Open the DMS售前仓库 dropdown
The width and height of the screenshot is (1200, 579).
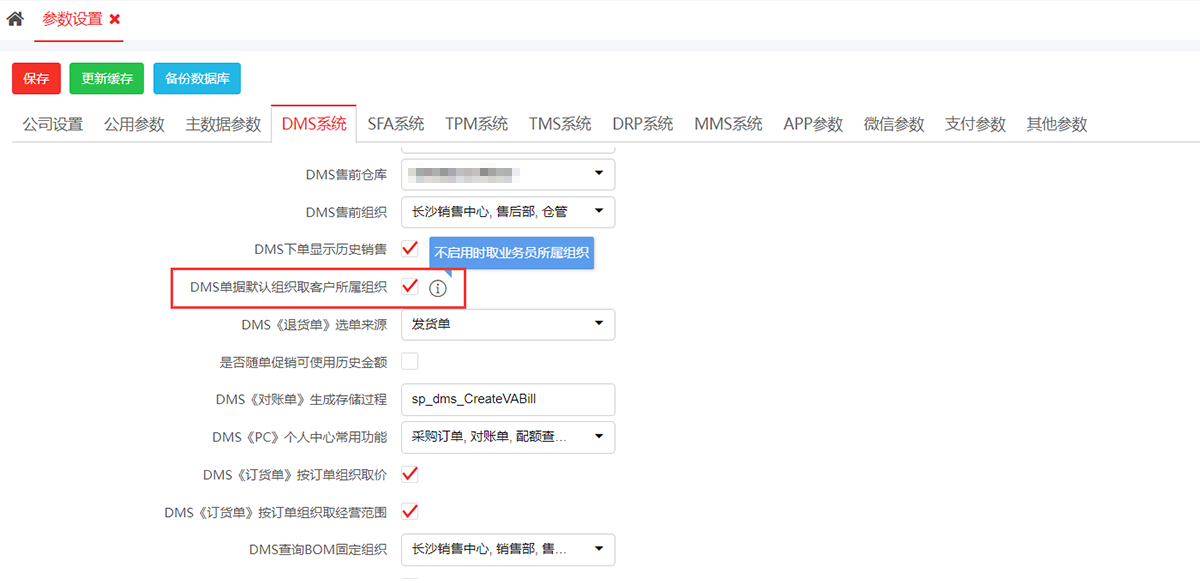[x=507, y=174]
